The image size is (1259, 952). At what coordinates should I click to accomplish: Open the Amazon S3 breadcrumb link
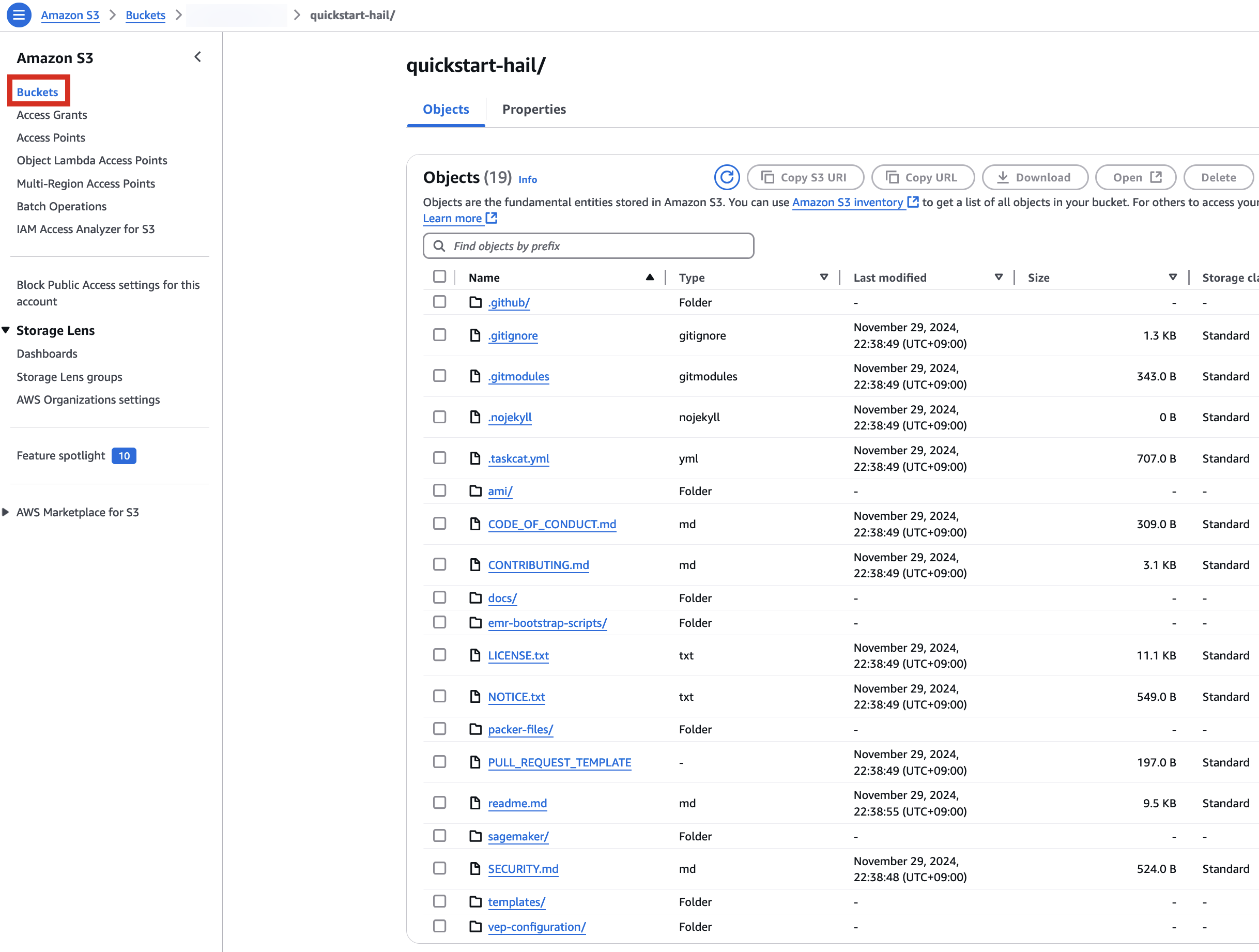(x=70, y=15)
